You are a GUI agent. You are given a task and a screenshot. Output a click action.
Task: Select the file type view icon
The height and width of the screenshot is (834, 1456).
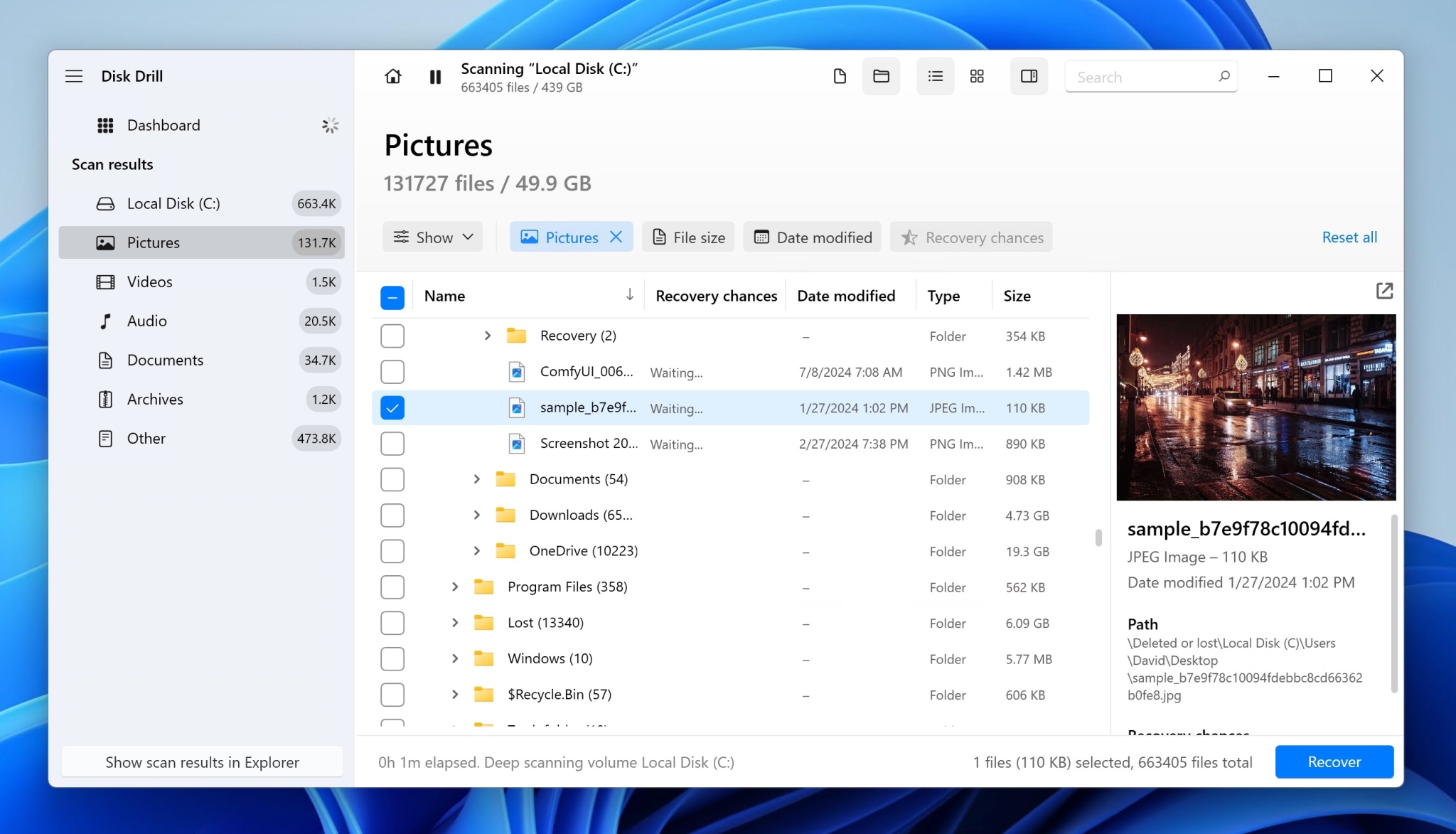point(839,76)
